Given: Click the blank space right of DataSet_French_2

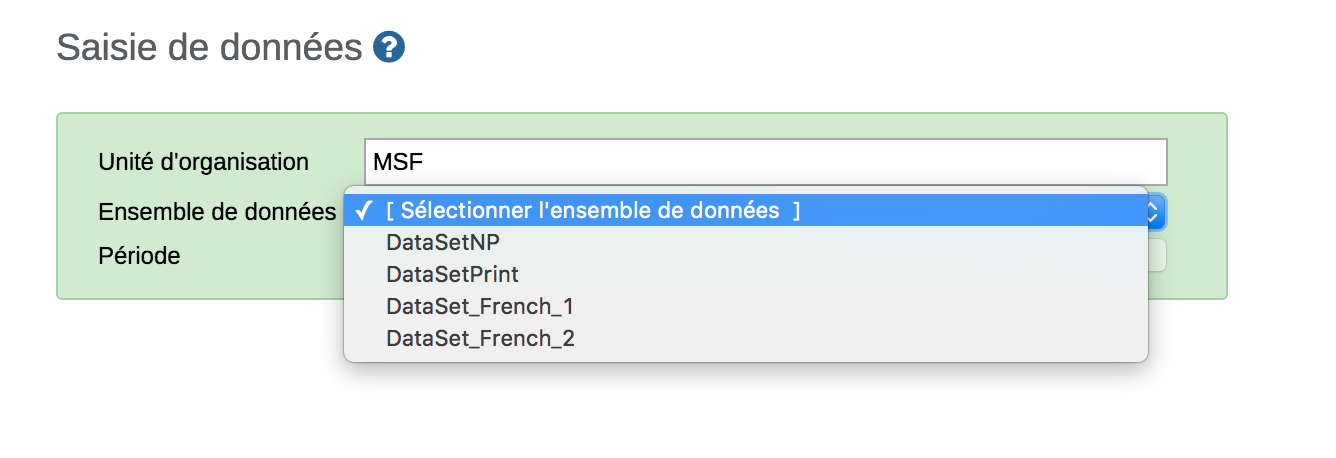Looking at the screenshot, I should click(850, 338).
